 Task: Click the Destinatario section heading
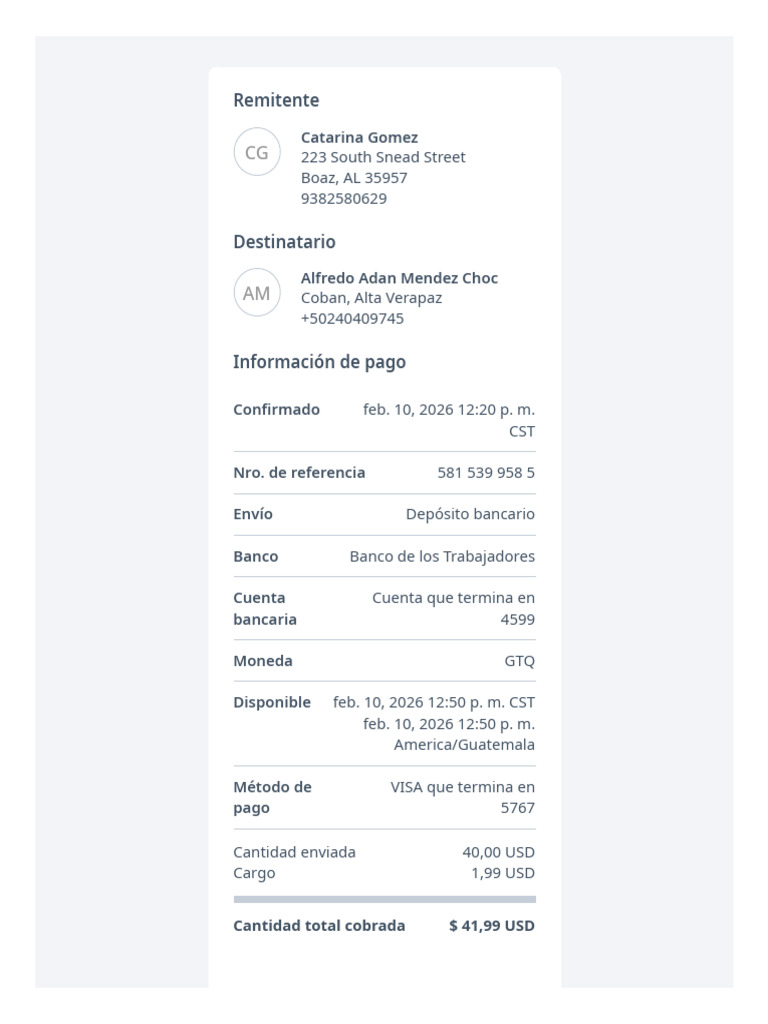(284, 242)
